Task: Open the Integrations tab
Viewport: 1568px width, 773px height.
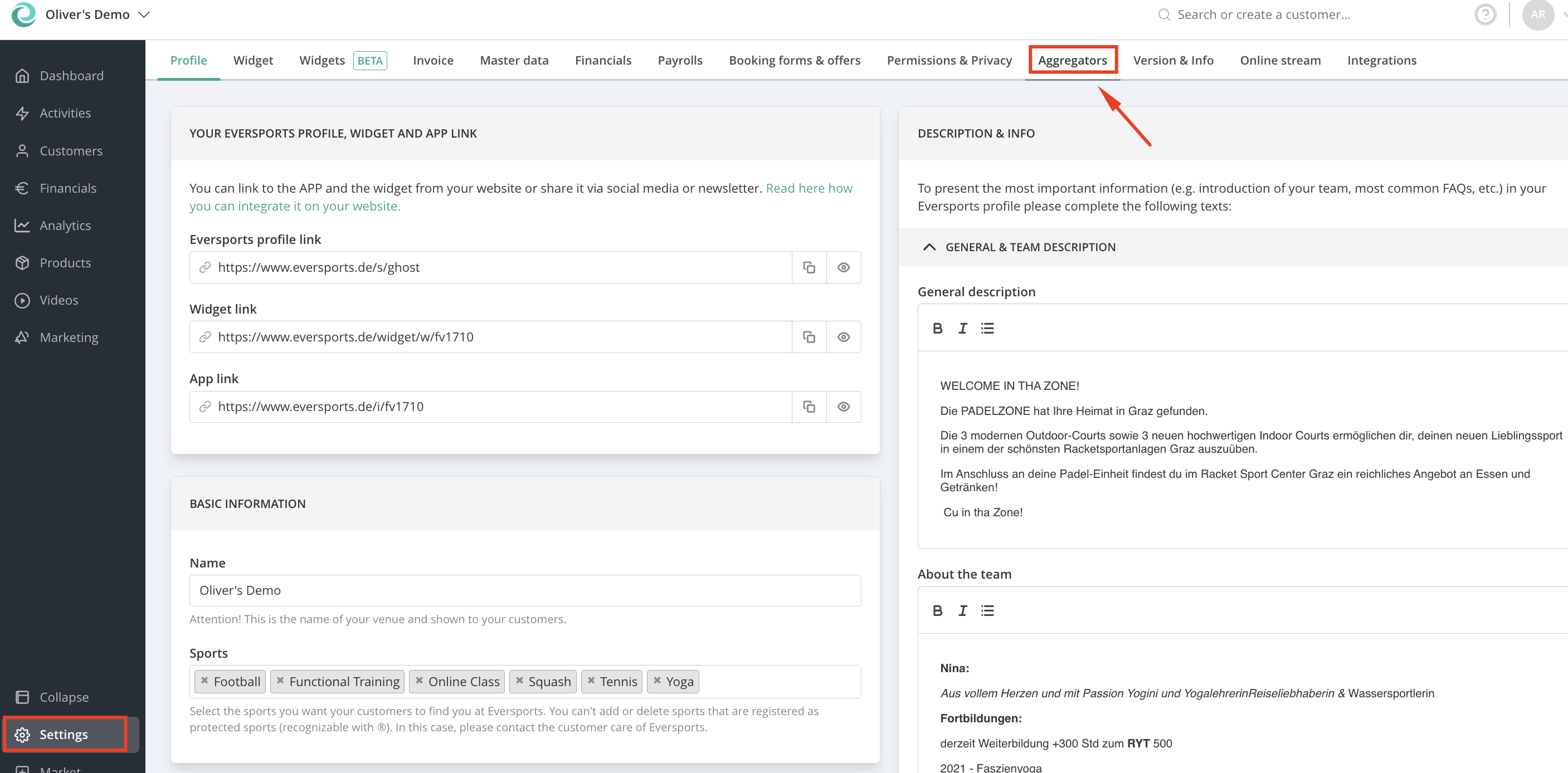Action: point(1382,60)
